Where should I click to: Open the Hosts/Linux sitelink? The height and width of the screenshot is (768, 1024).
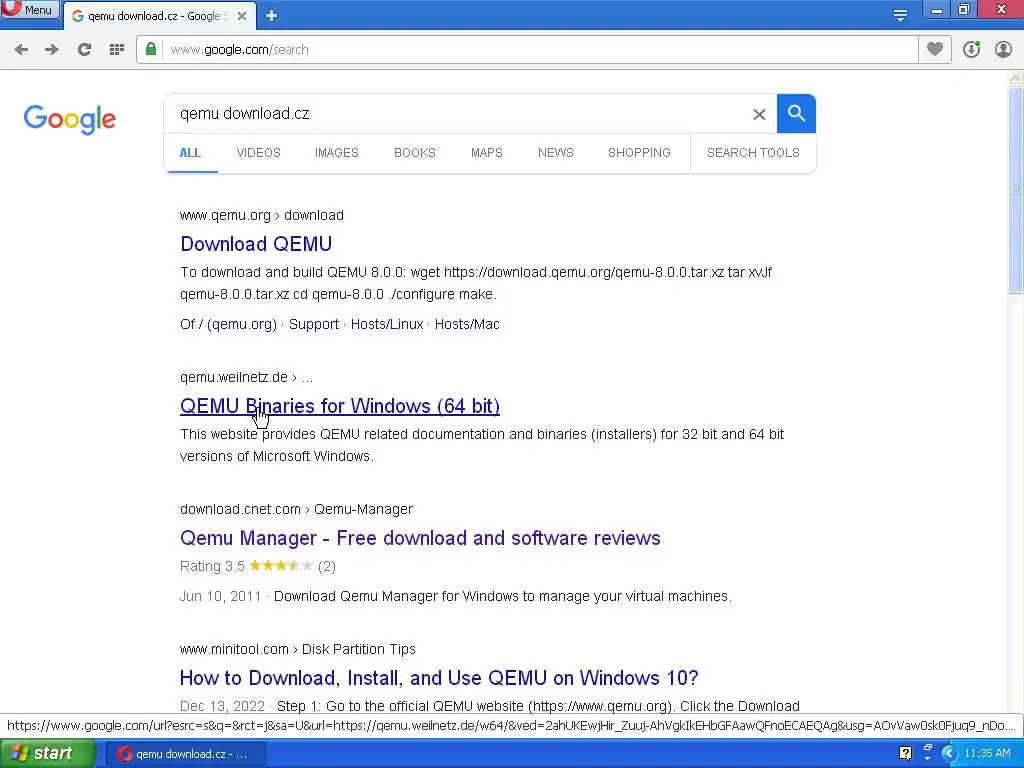click(387, 324)
